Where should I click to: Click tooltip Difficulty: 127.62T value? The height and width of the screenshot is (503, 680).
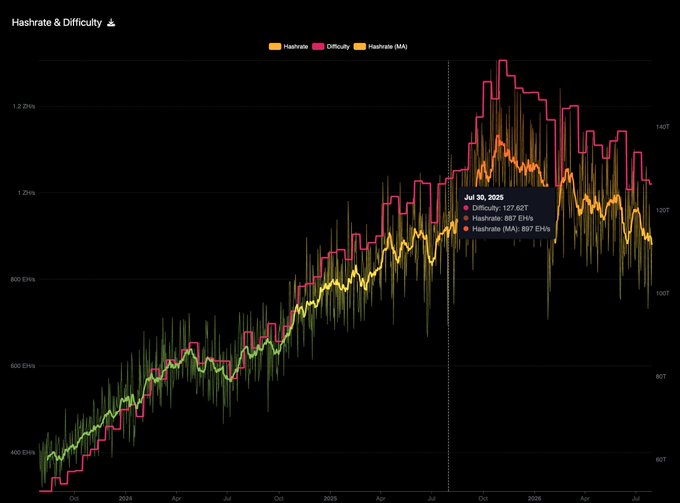[x=500, y=208]
